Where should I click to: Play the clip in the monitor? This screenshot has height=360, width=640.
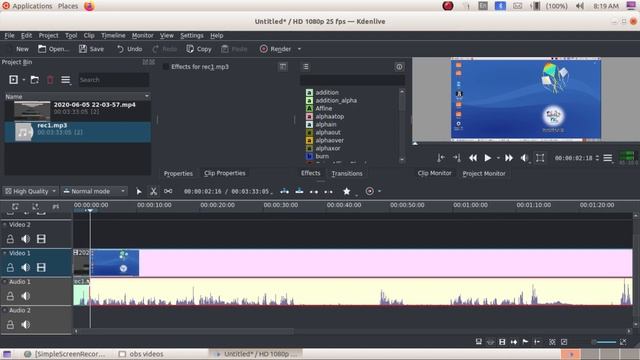487,158
